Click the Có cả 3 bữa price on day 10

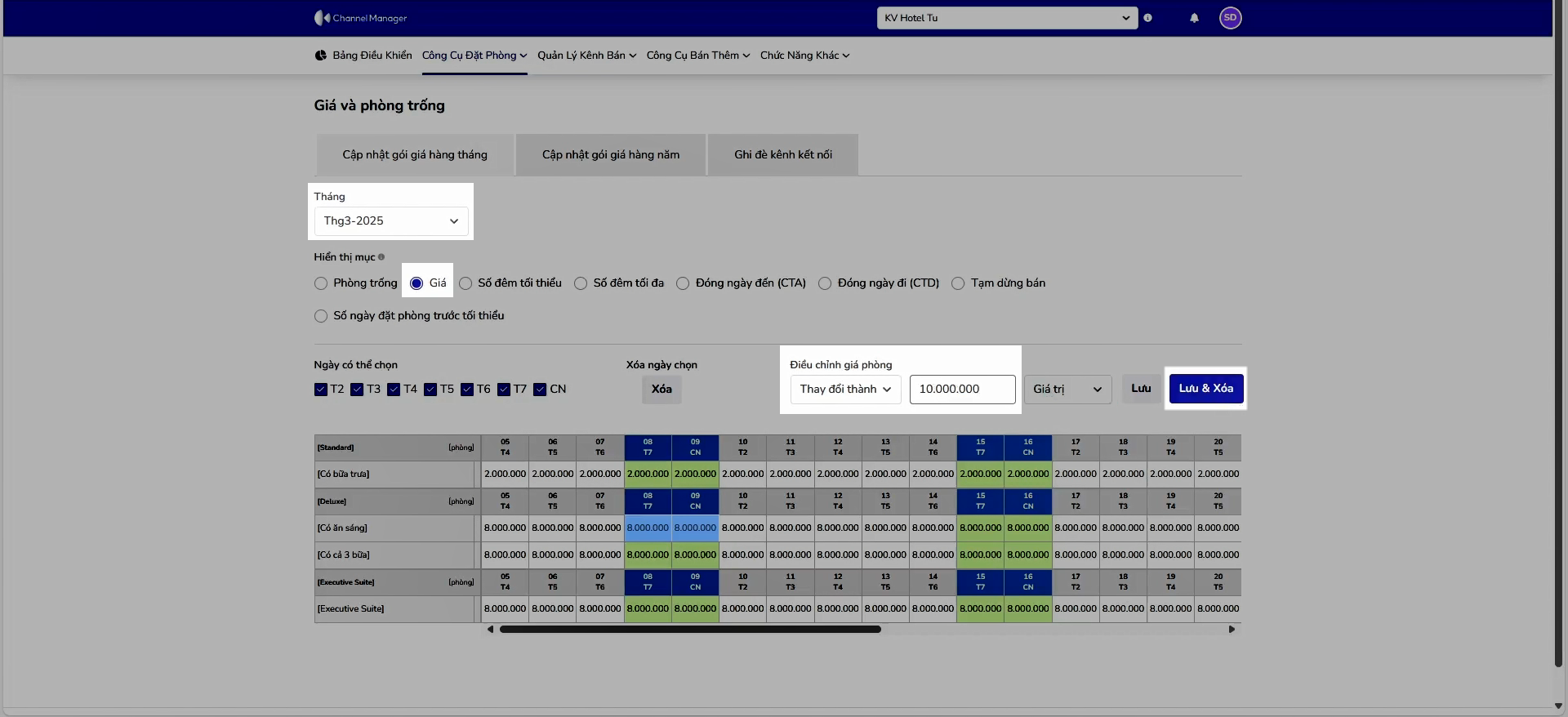742,555
